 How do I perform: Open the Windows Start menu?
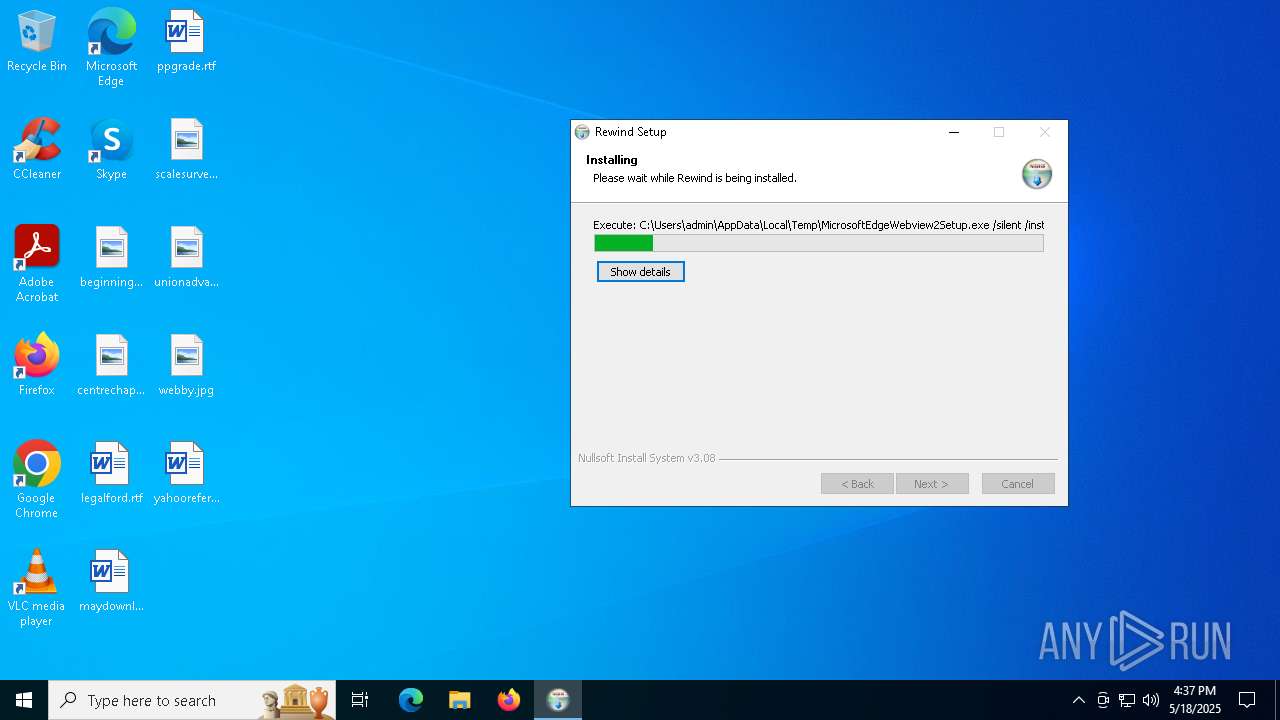point(24,700)
